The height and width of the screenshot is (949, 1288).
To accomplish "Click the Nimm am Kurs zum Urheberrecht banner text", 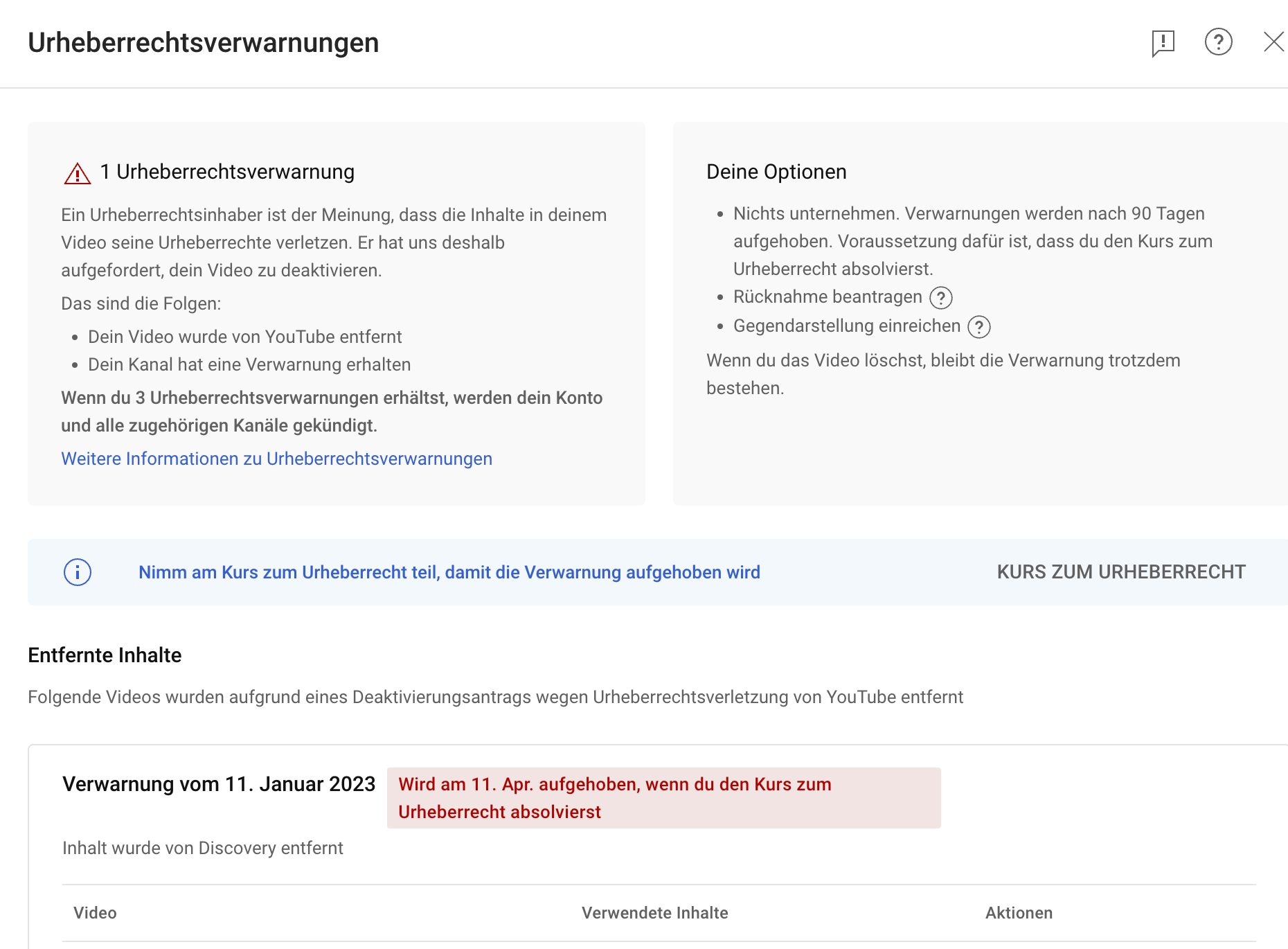I will [x=449, y=572].
